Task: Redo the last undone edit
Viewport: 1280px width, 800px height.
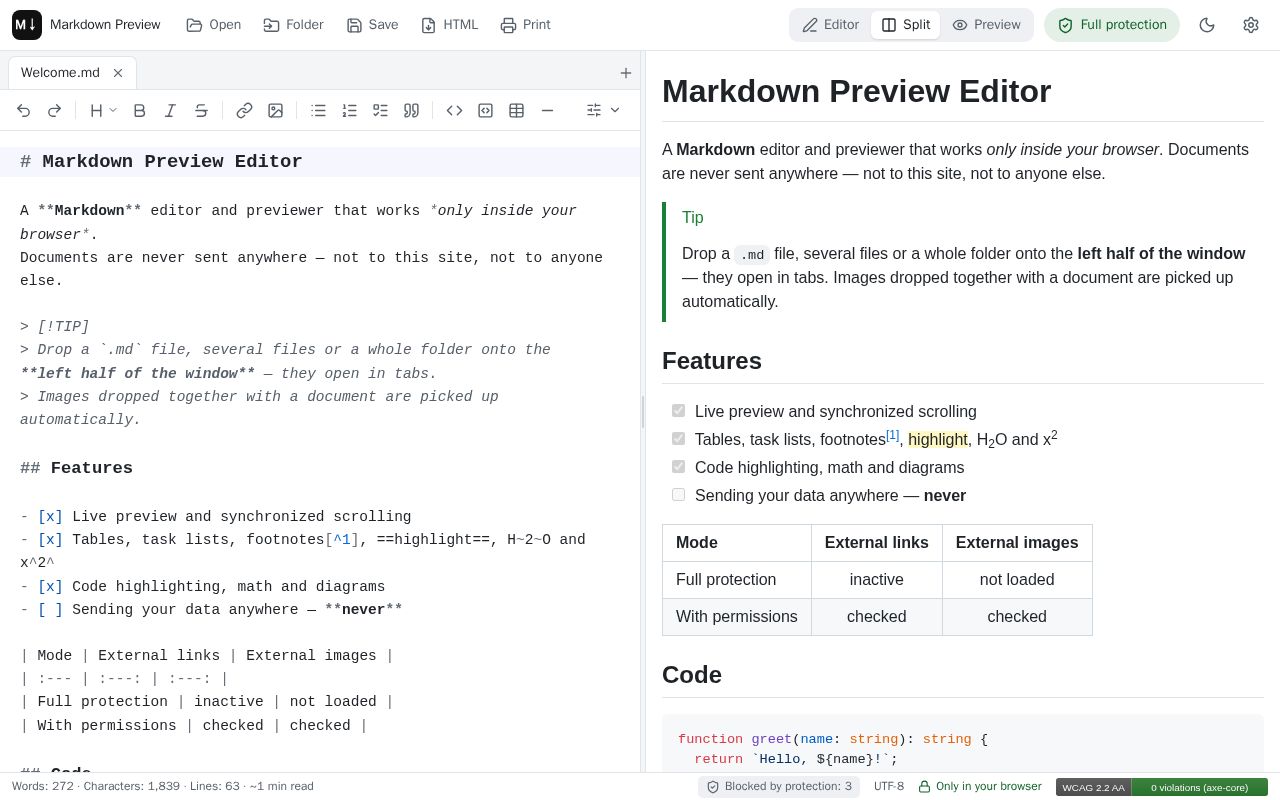Action: 55,111
